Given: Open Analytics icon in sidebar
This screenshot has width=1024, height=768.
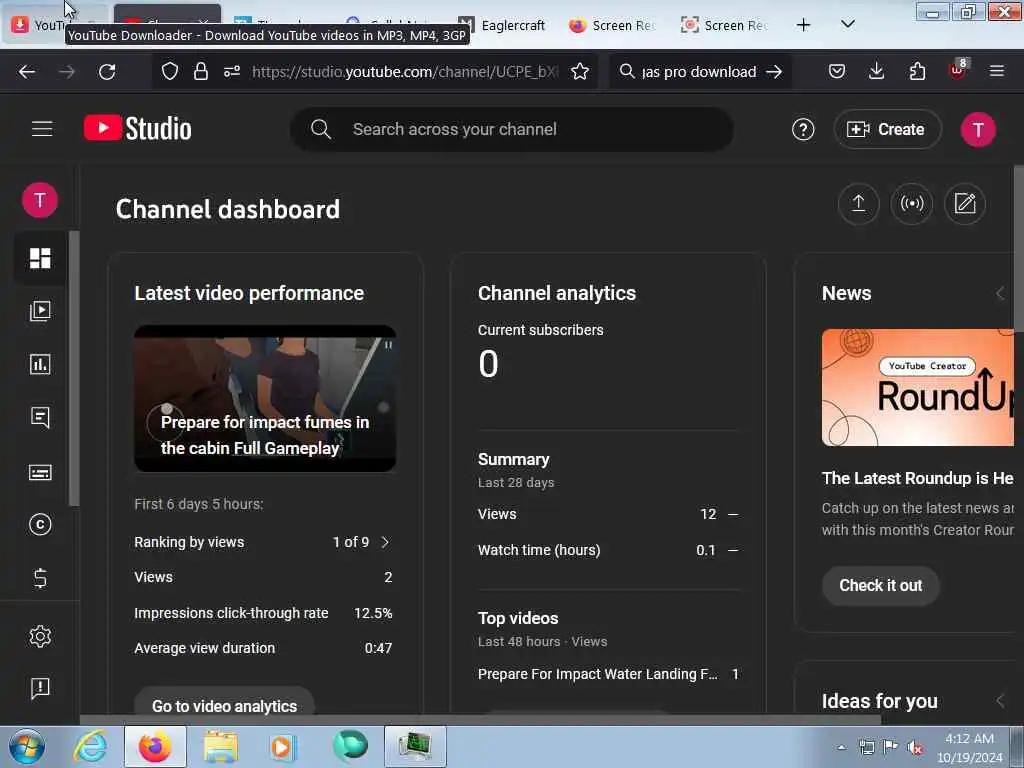Looking at the screenshot, I should pyautogui.click(x=40, y=364).
